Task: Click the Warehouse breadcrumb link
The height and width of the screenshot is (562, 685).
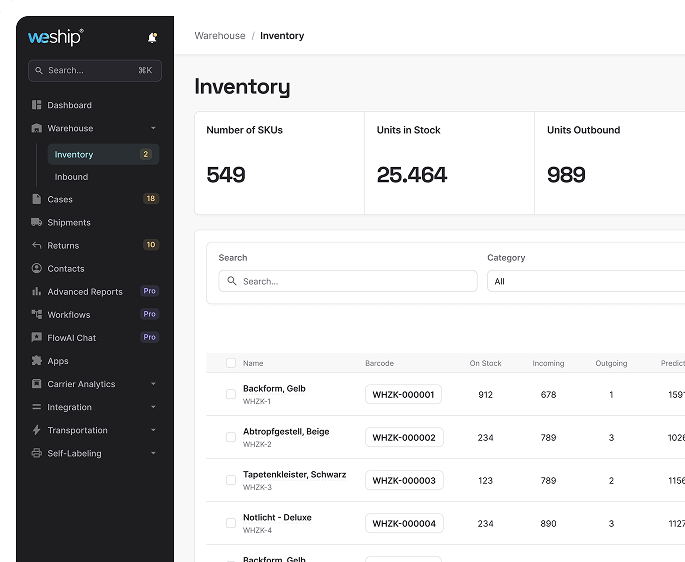Action: 220,36
